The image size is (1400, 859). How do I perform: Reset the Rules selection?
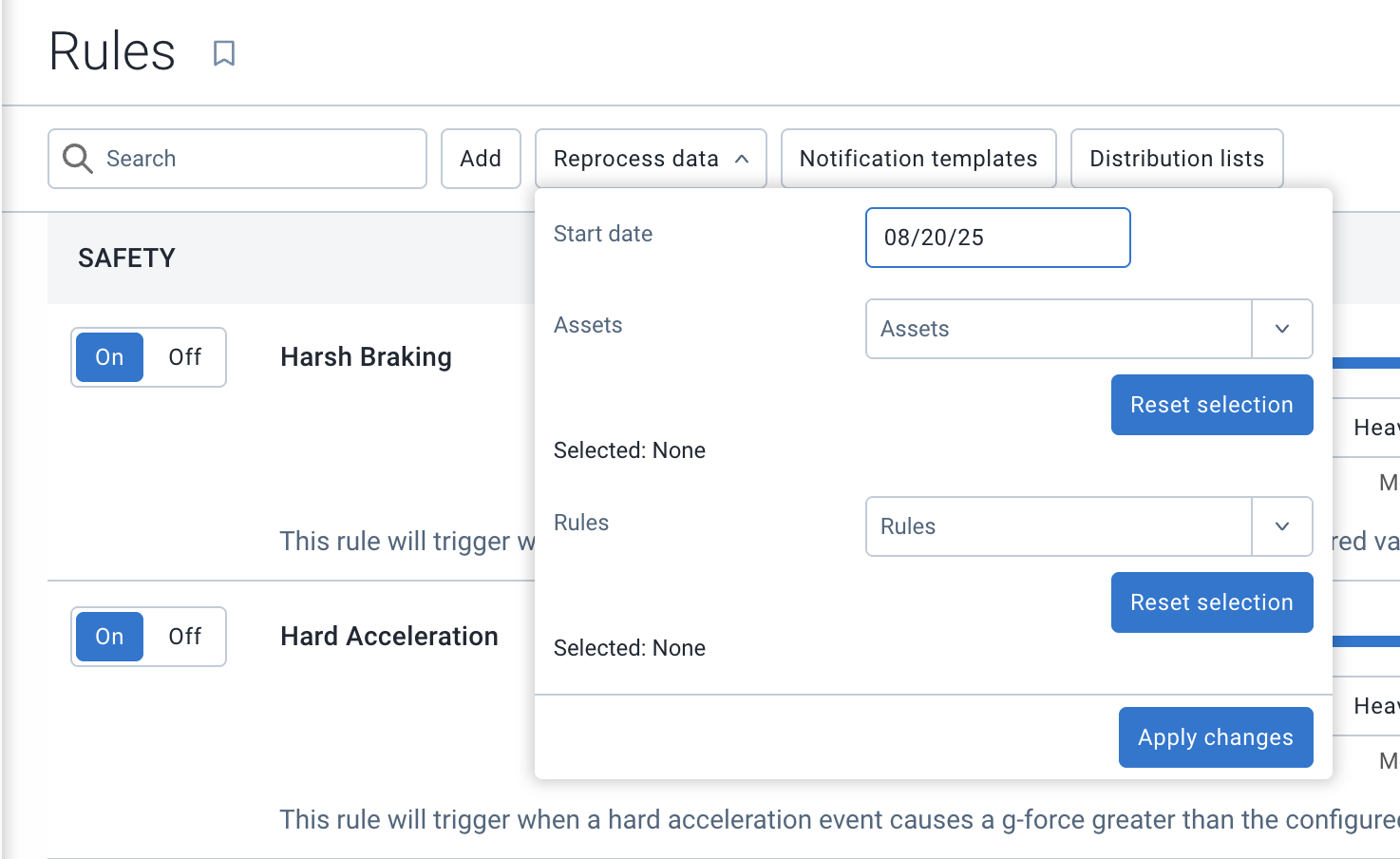tap(1212, 602)
